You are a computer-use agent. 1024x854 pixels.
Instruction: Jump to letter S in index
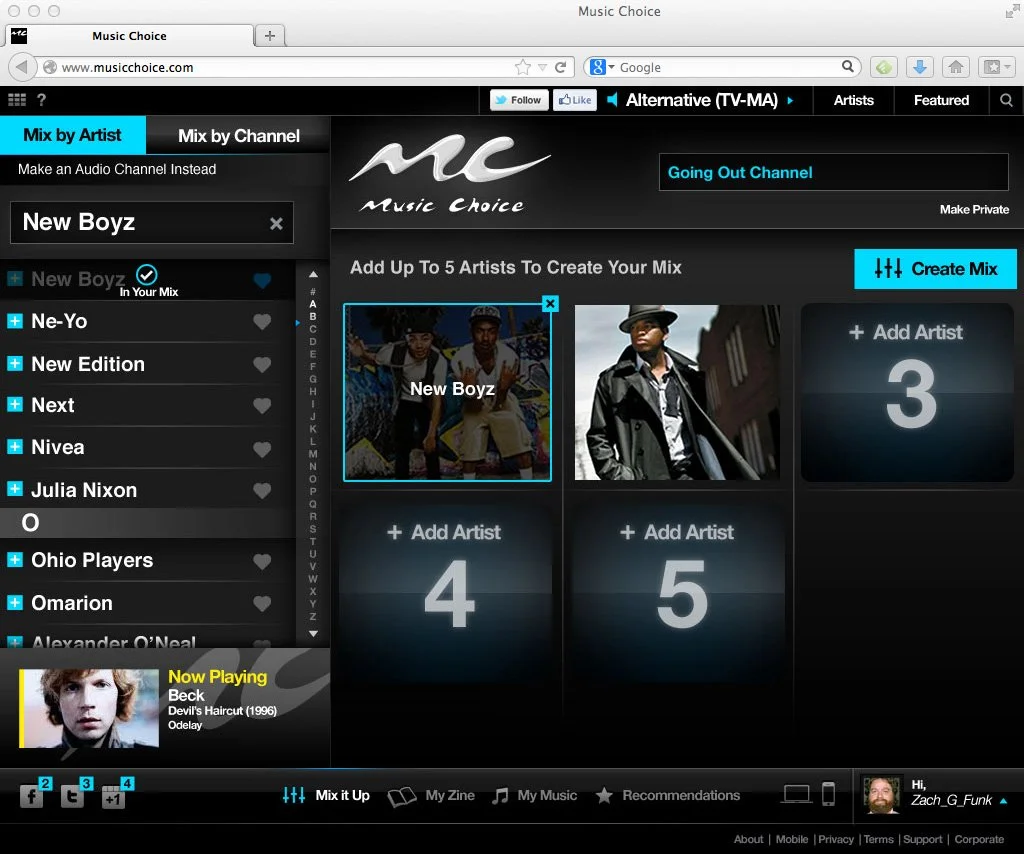pos(313,529)
